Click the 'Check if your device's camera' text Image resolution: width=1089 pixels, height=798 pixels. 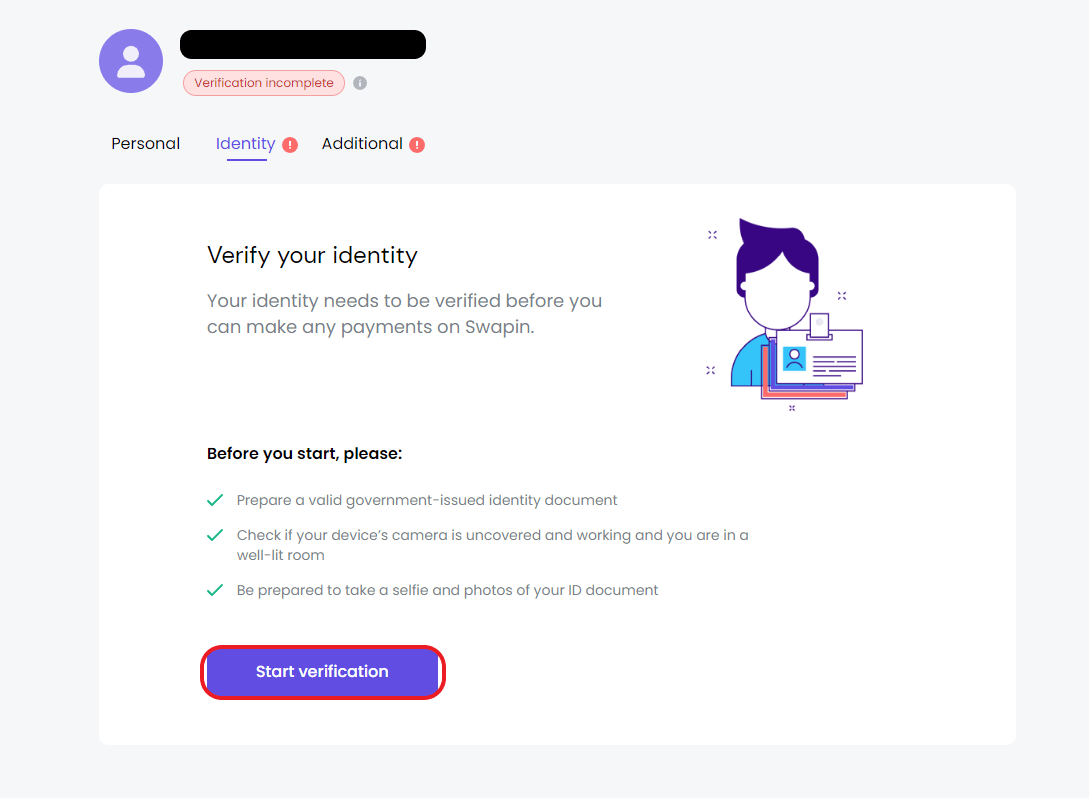tap(492, 545)
